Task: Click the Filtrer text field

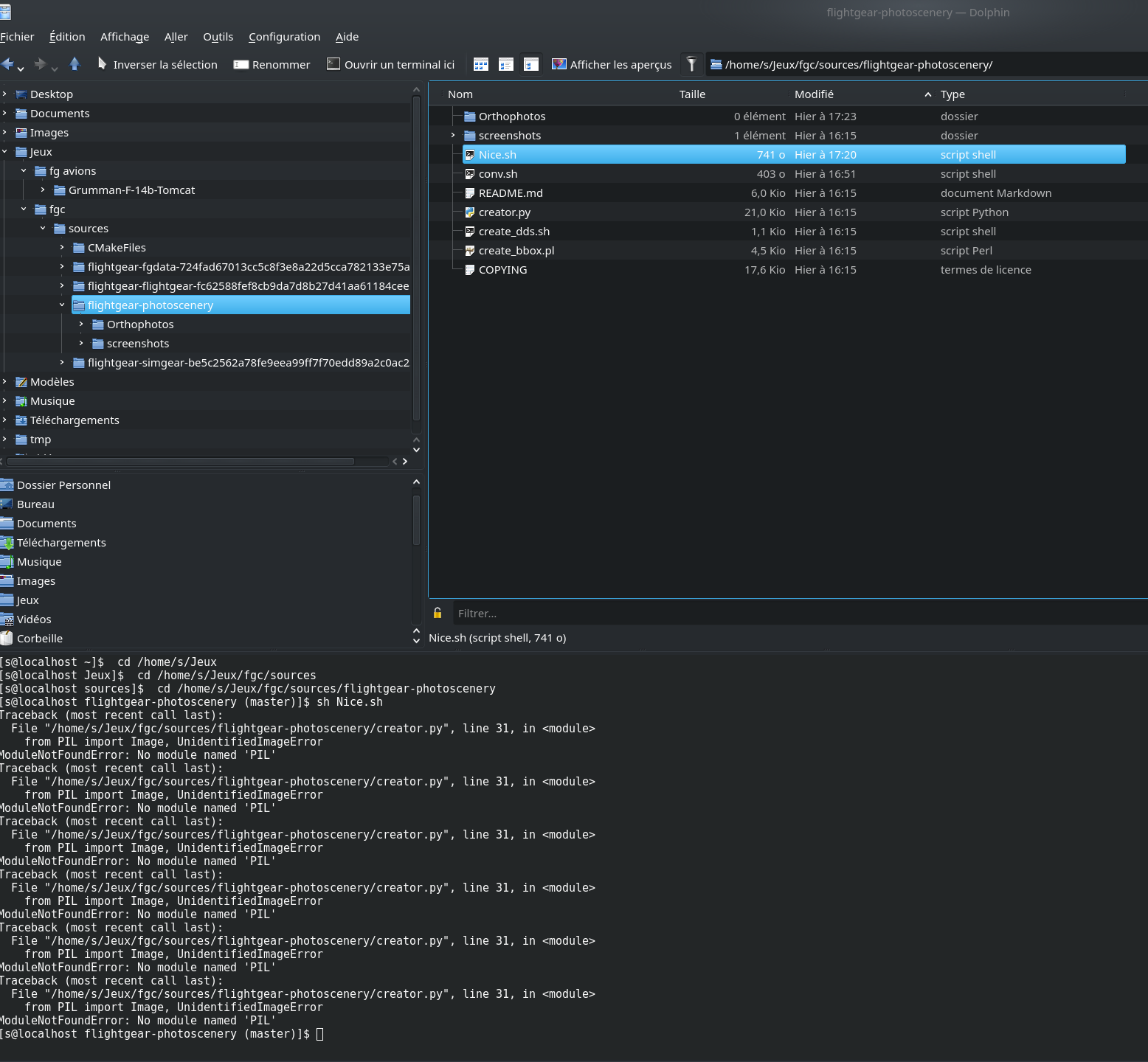Action: point(797,614)
